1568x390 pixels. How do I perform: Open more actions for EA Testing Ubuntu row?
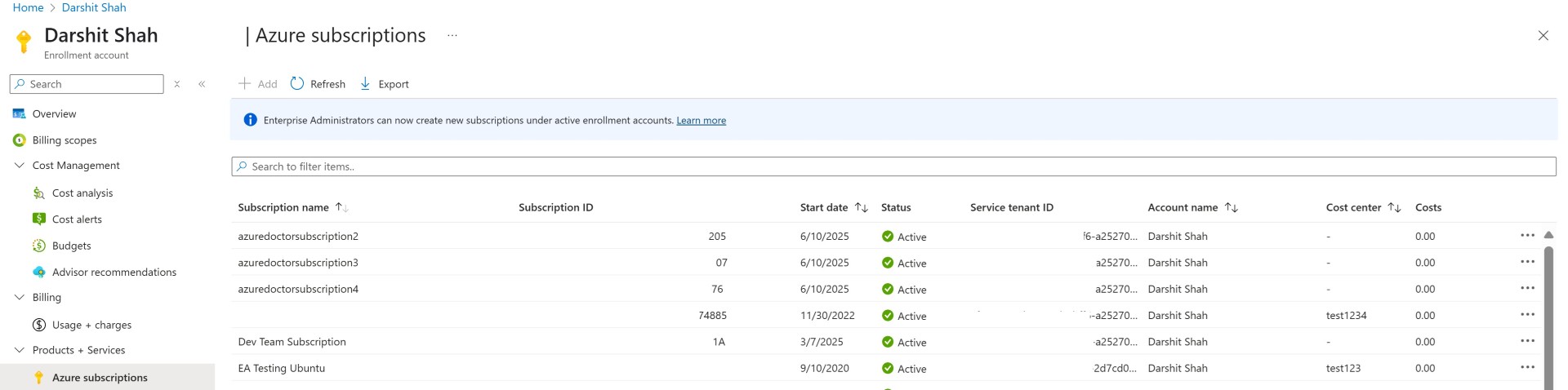[1527, 367]
